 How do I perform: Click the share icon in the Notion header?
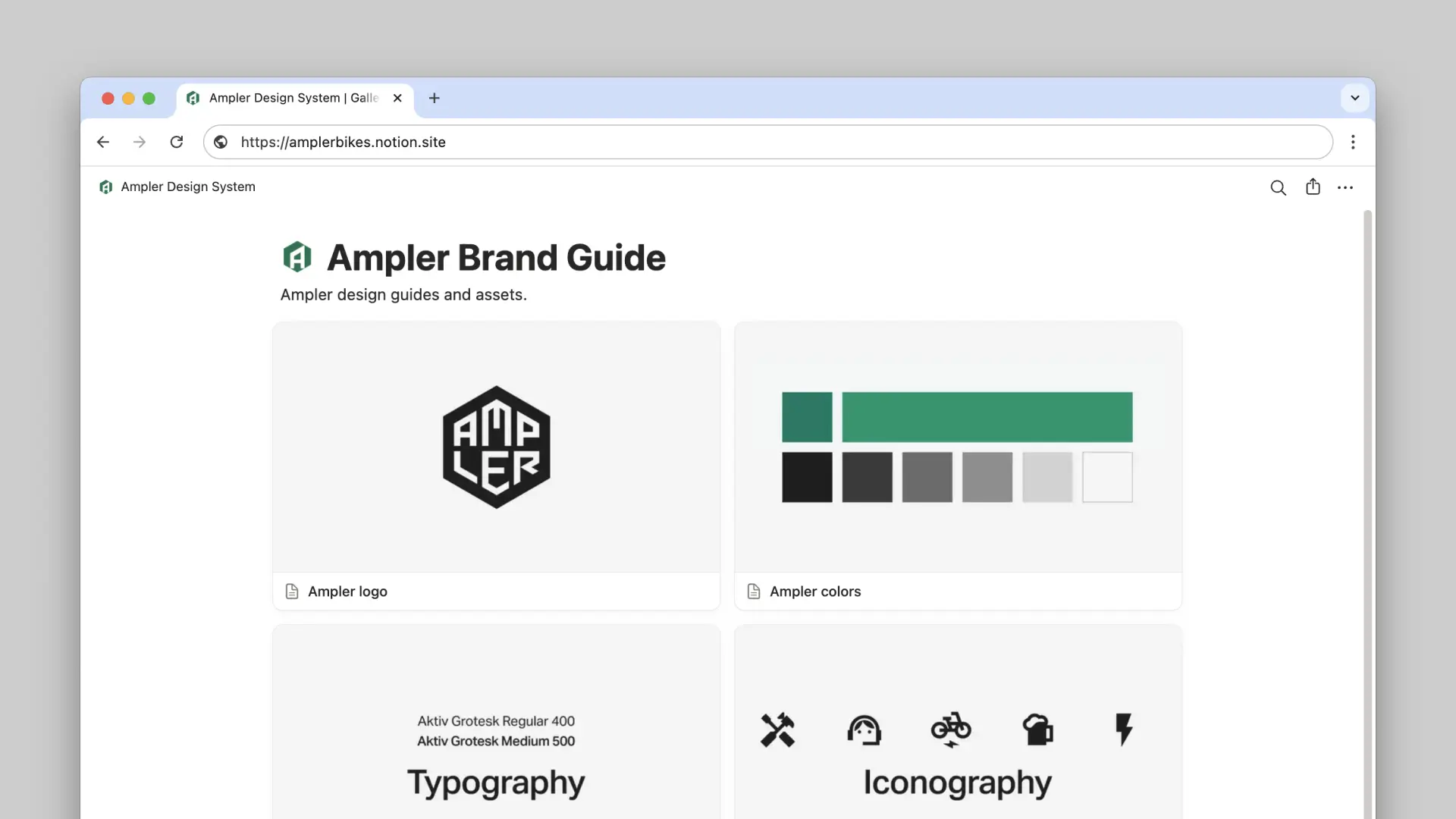[x=1313, y=187]
